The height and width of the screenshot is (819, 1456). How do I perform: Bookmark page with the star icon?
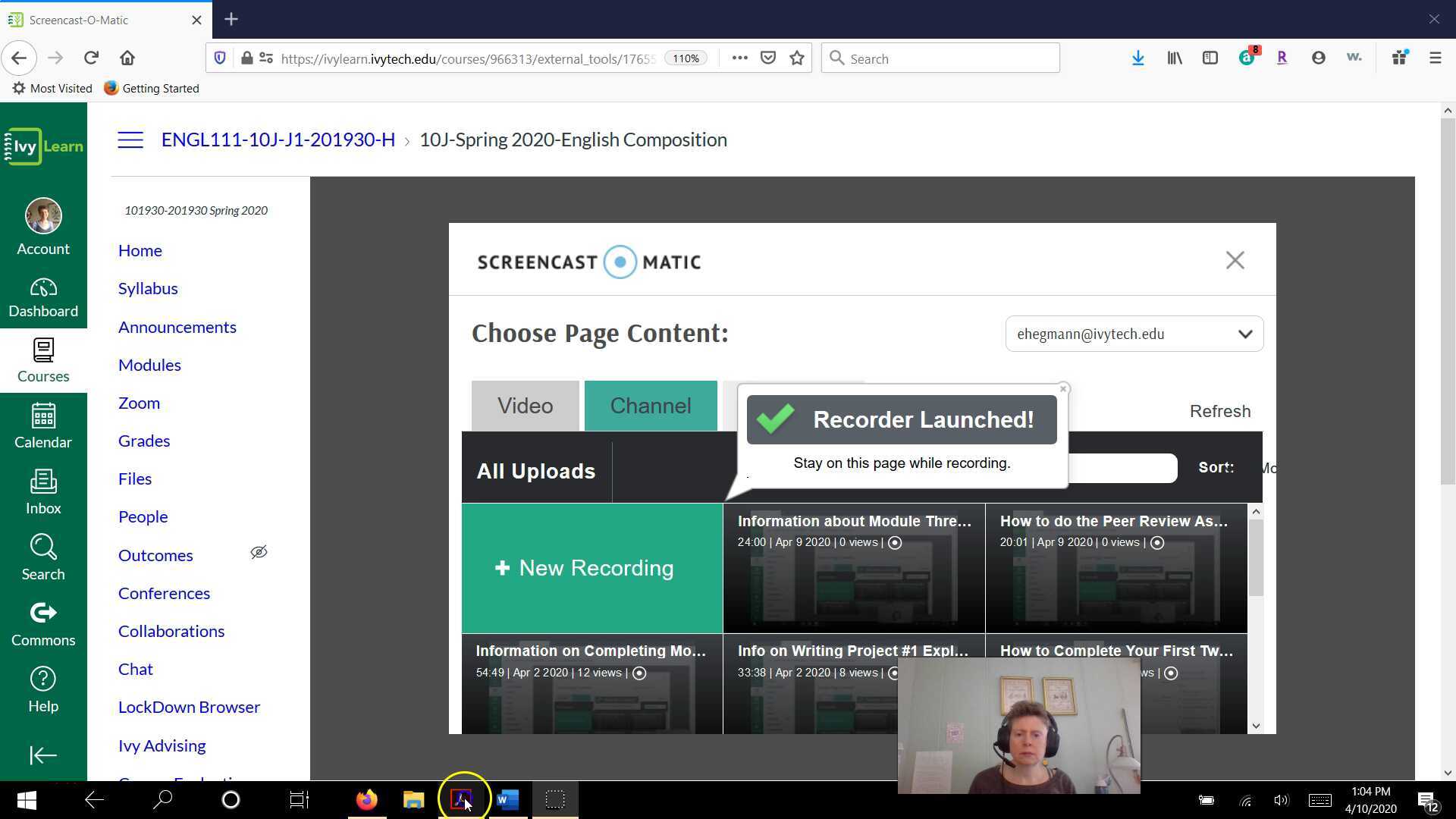coord(797,58)
